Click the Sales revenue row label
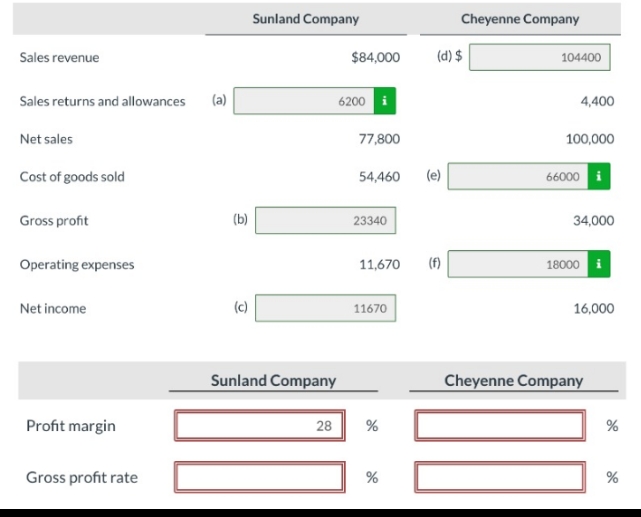This screenshot has height=517, width=641. 59,58
